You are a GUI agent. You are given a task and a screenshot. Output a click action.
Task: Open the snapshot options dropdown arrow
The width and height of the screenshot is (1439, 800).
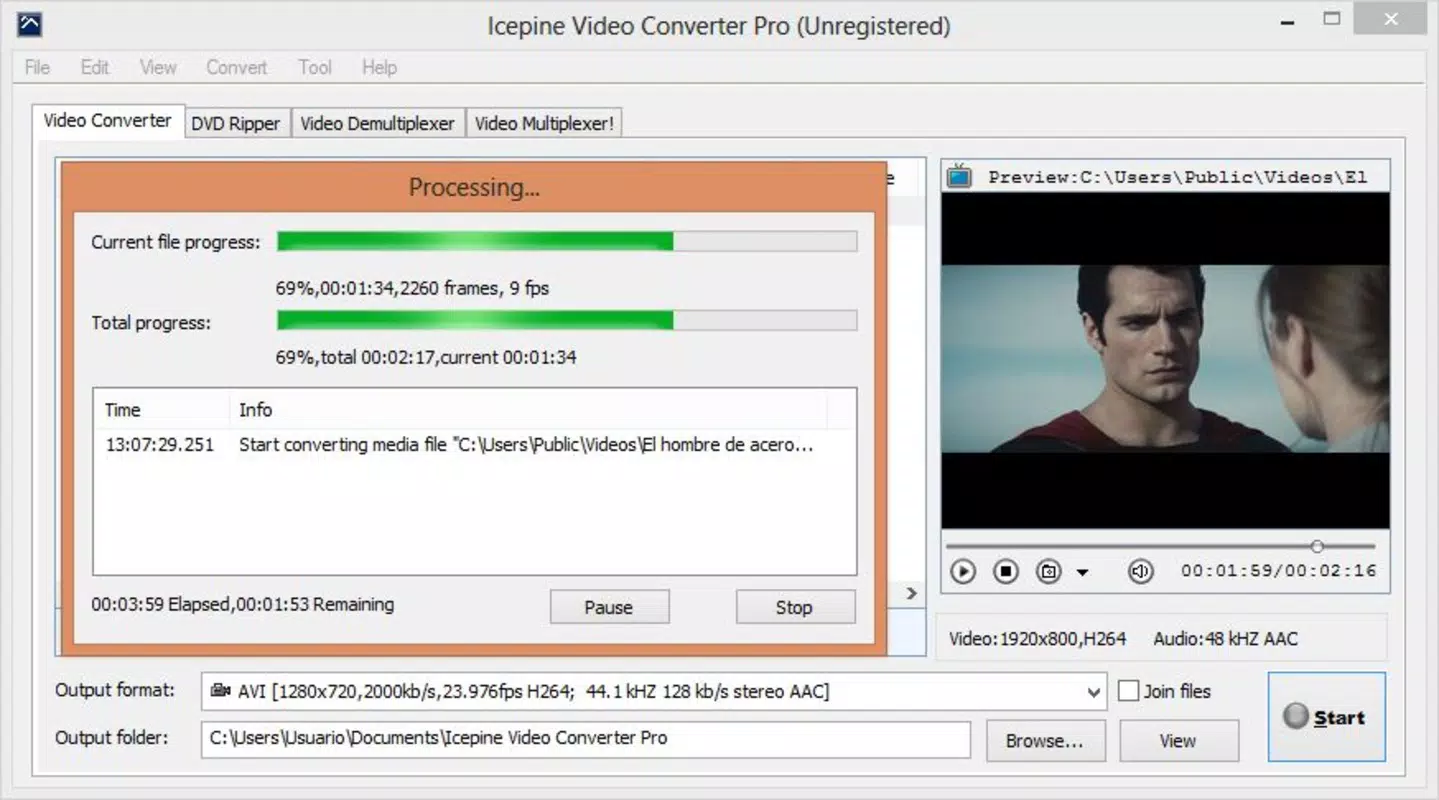point(1082,573)
